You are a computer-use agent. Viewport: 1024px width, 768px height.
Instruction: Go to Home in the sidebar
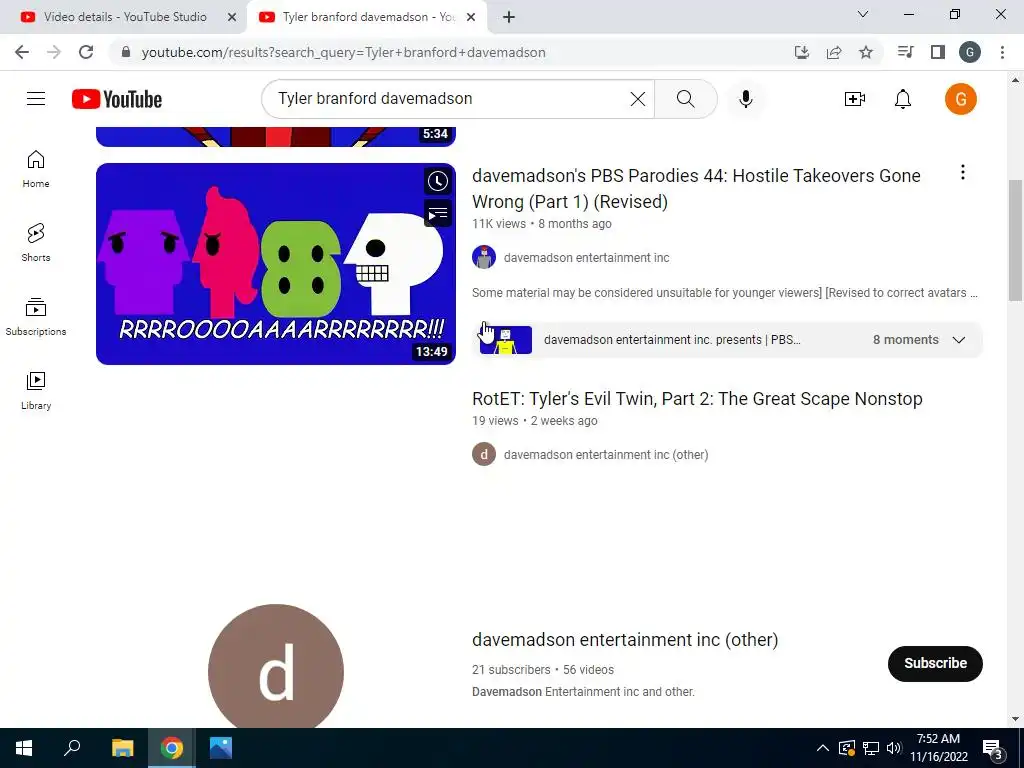click(x=36, y=168)
